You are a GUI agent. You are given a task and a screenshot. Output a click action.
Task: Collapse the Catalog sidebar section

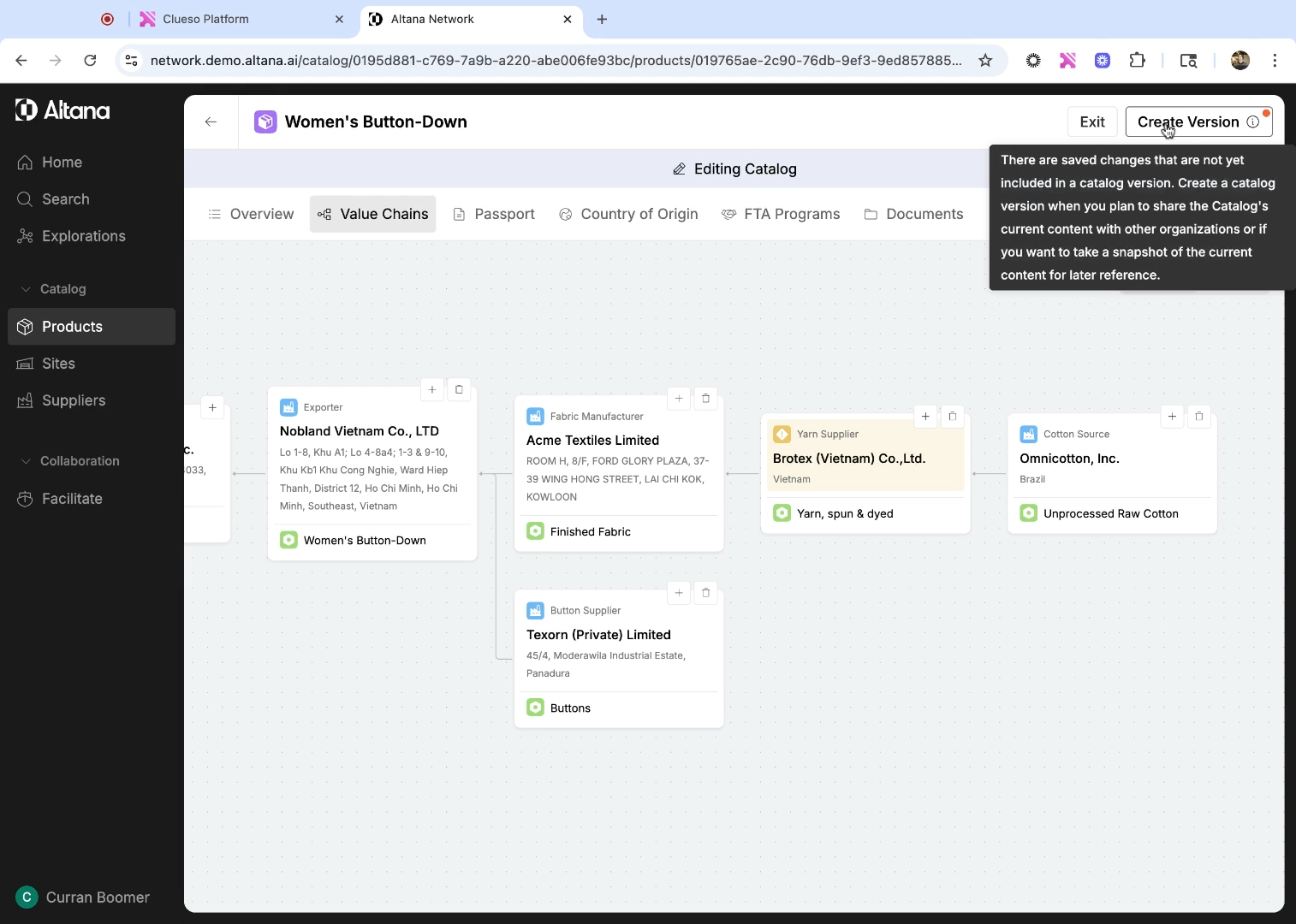26,289
